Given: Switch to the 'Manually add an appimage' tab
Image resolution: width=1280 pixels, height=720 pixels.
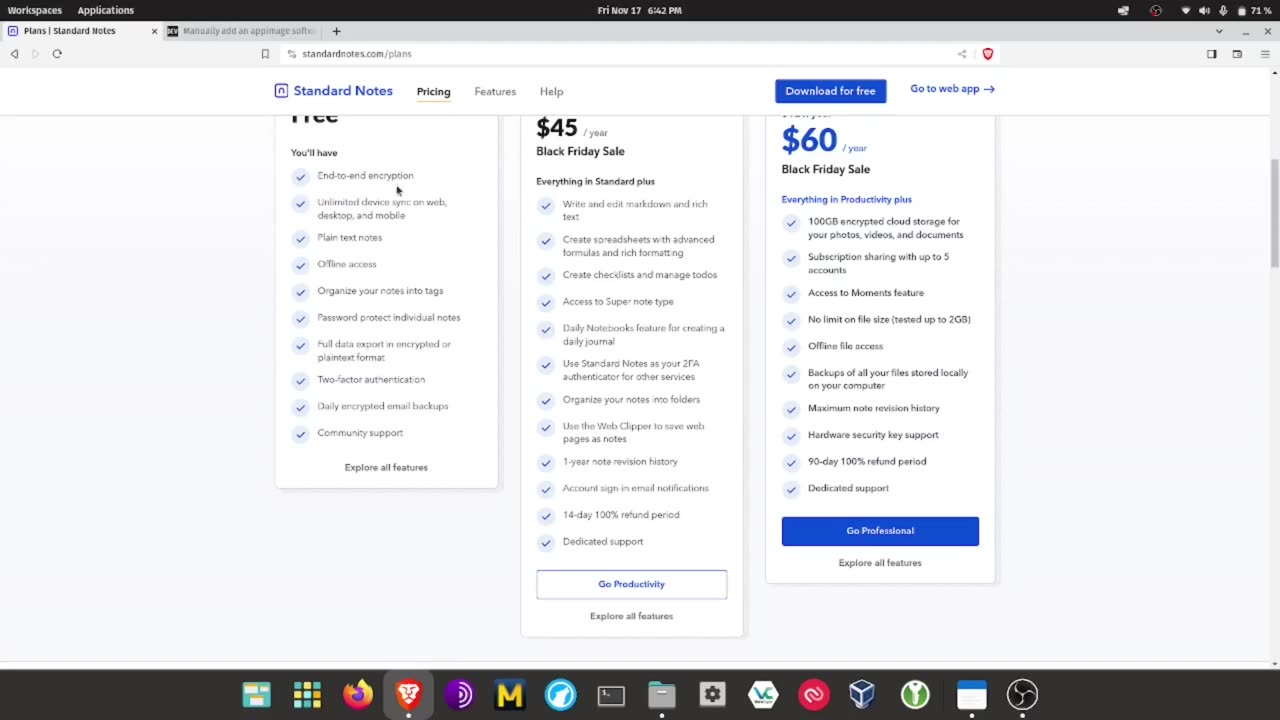Looking at the screenshot, I should pyautogui.click(x=242, y=31).
